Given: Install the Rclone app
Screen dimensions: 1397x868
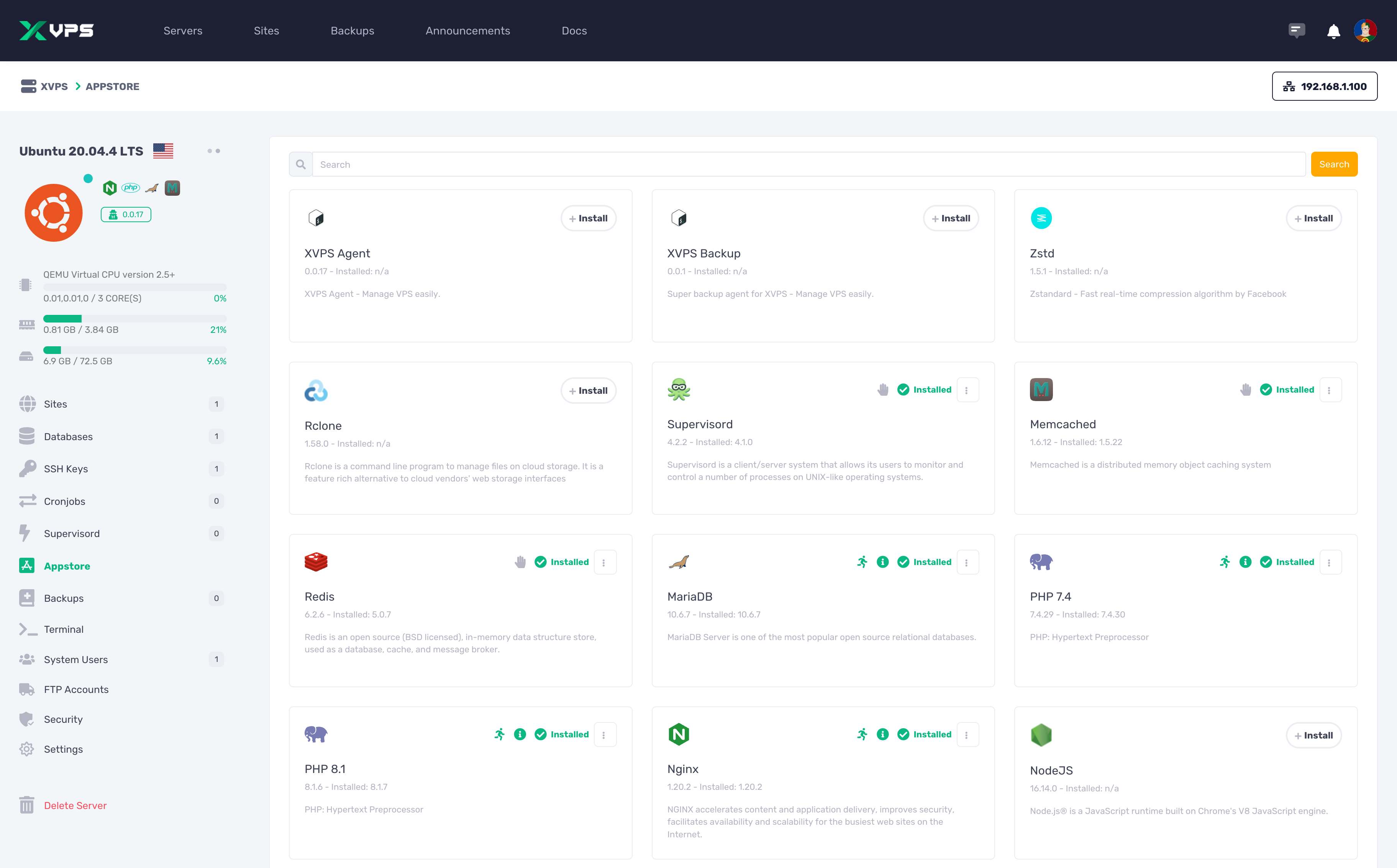Looking at the screenshot, I should click(x=588, y=391).
